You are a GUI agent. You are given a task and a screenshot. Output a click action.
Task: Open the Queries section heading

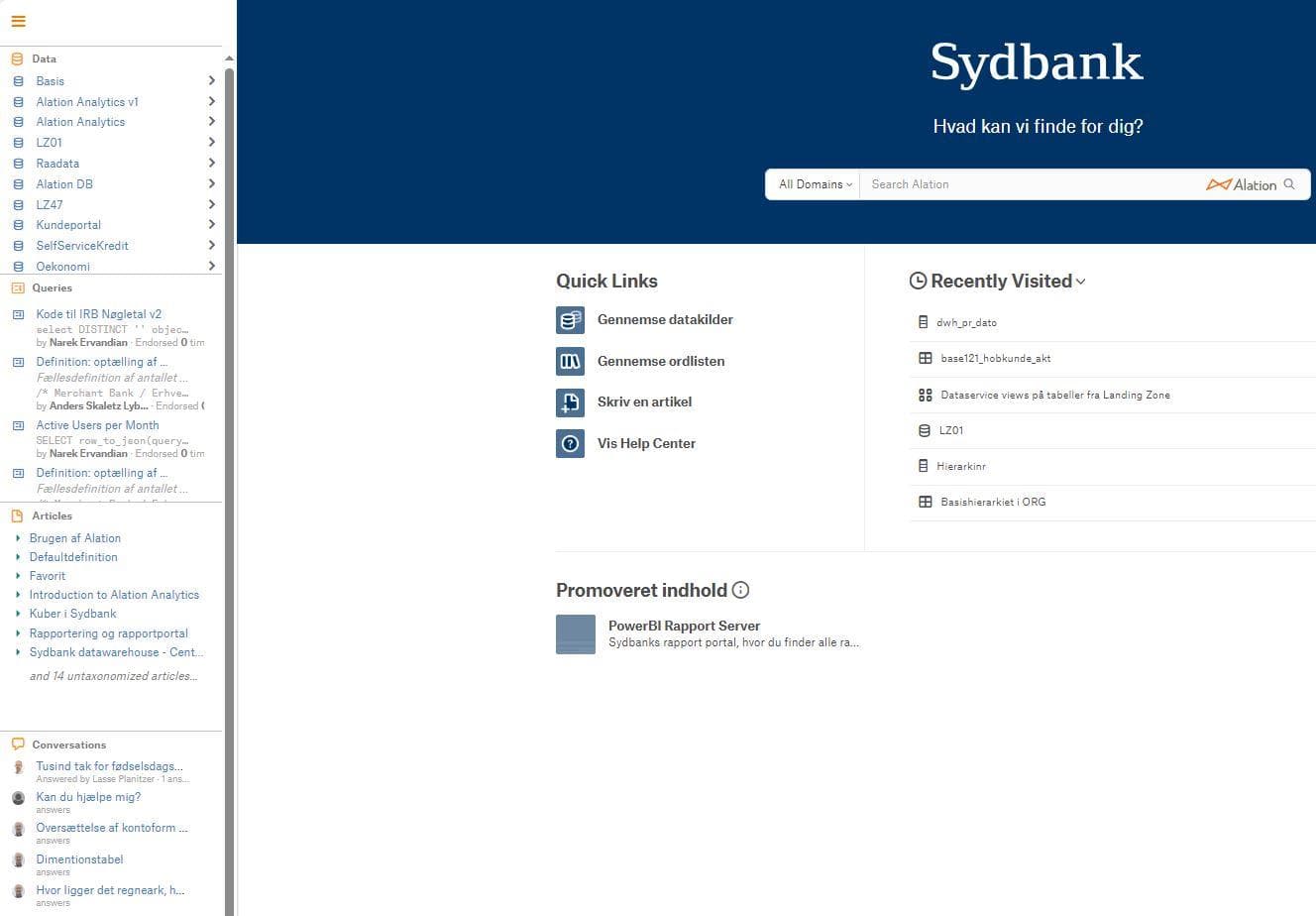[53, 288]
